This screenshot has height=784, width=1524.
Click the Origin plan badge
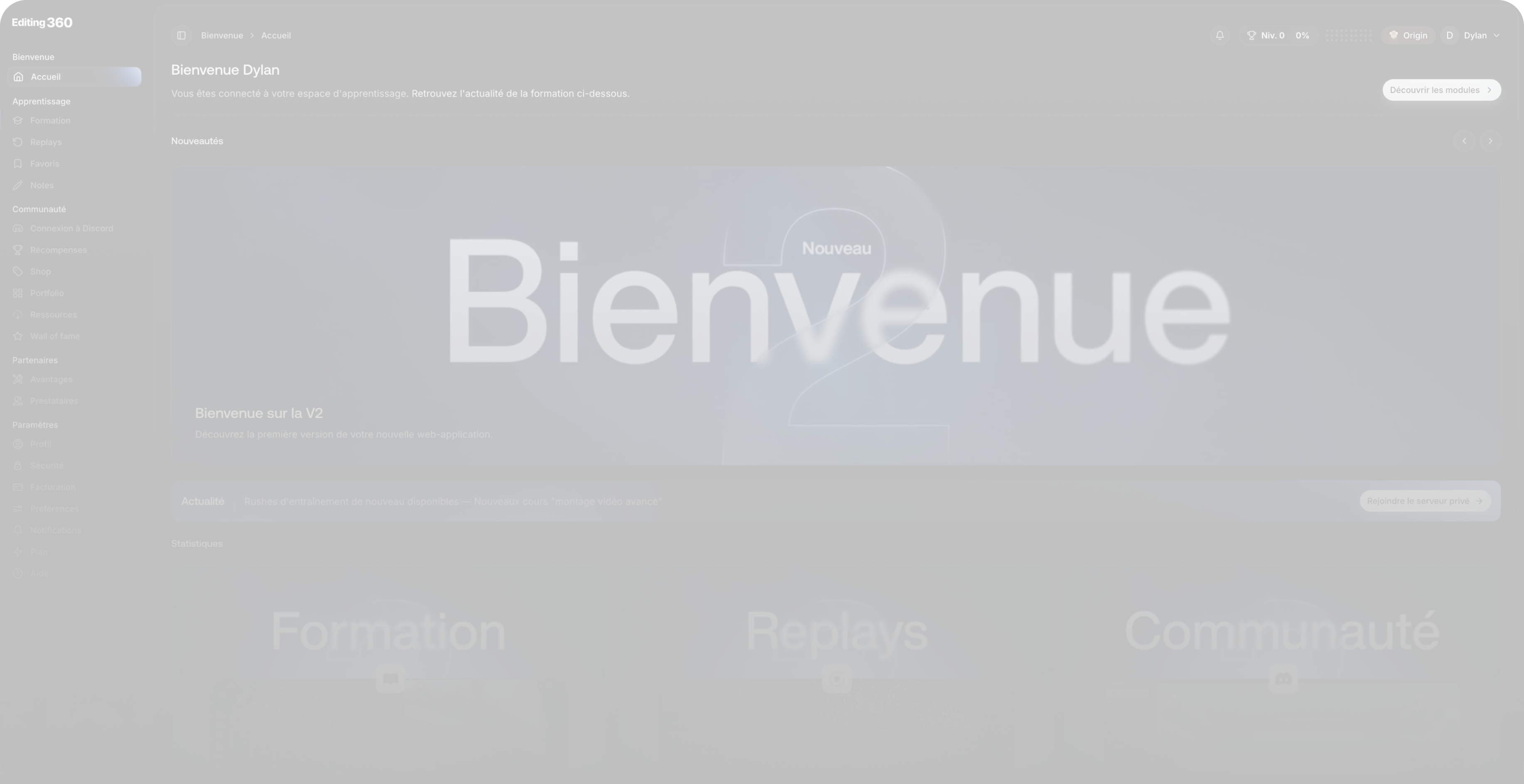coord(1408,35)
